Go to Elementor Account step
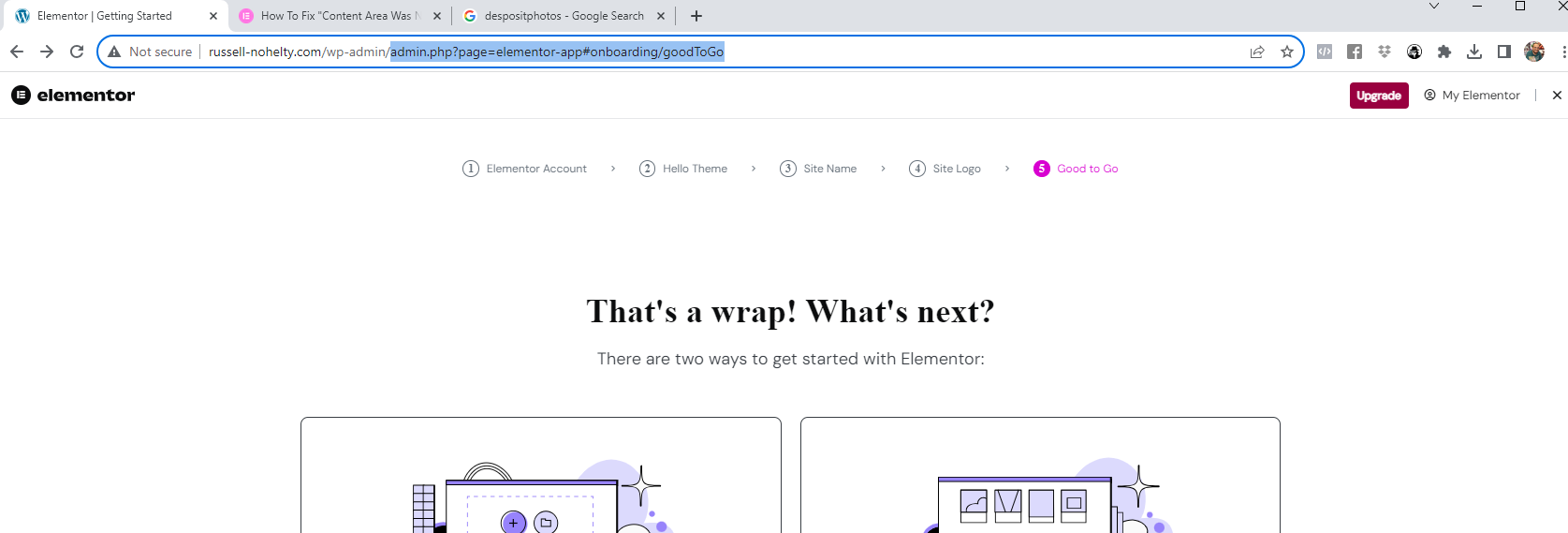This screenshot has height=533, width=1568. [x=524, y=169]
